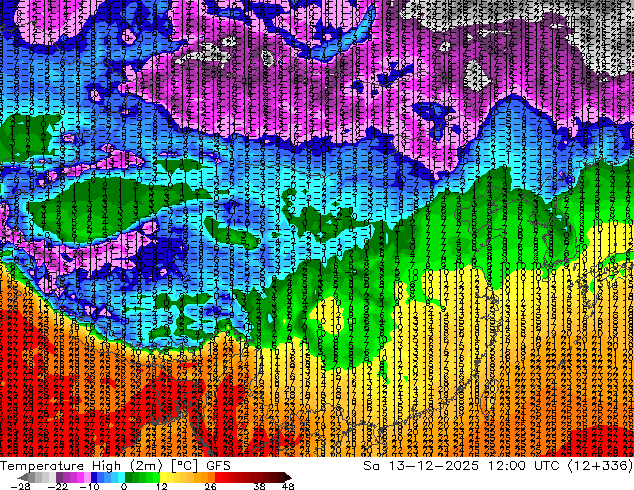Click the word 'High' in the title

tap(106, 467)
